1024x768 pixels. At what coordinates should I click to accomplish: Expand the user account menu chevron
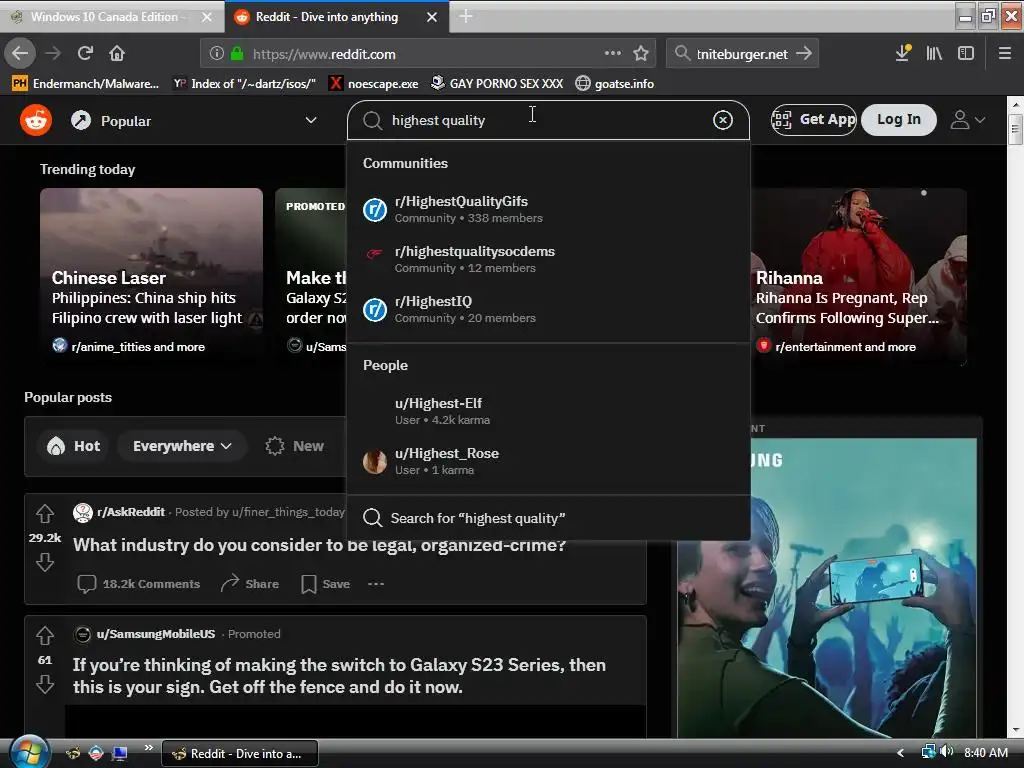[979, 120]
